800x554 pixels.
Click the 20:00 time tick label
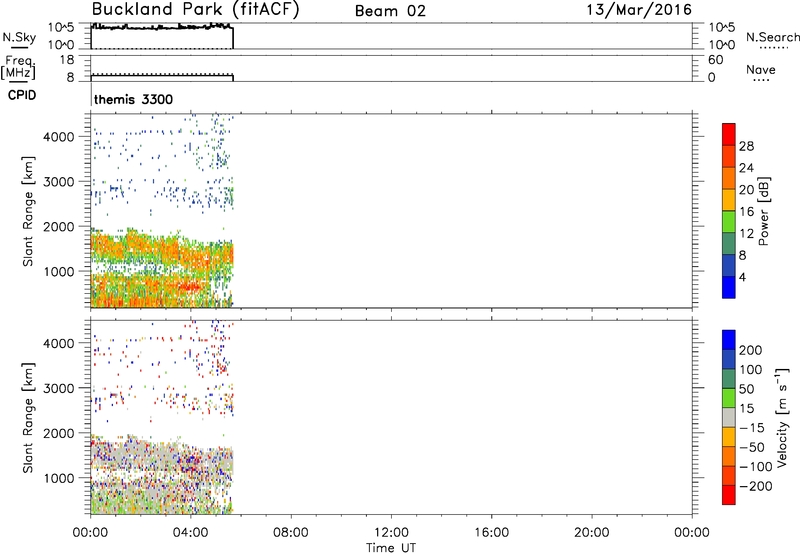[x=591, y=533]
